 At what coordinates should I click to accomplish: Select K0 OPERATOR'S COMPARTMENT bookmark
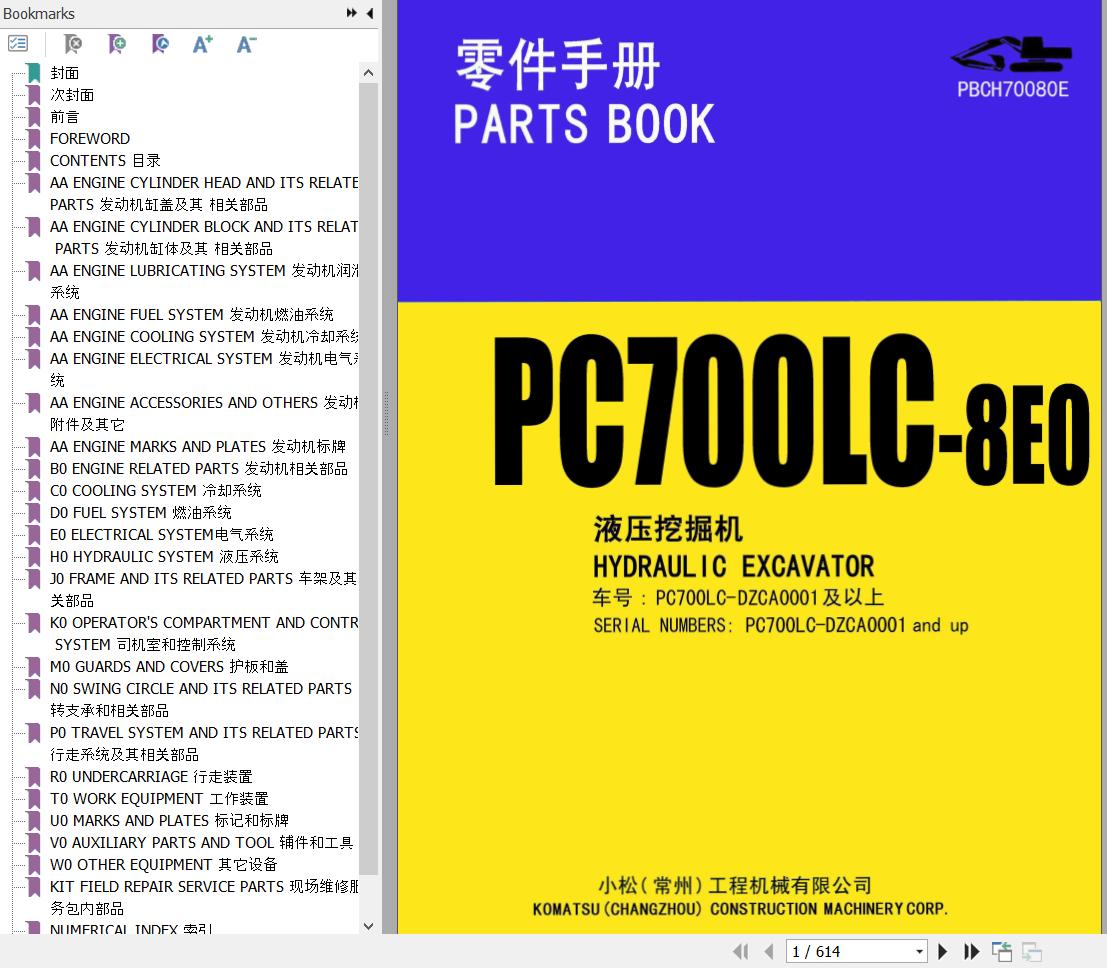pos(204,633)
